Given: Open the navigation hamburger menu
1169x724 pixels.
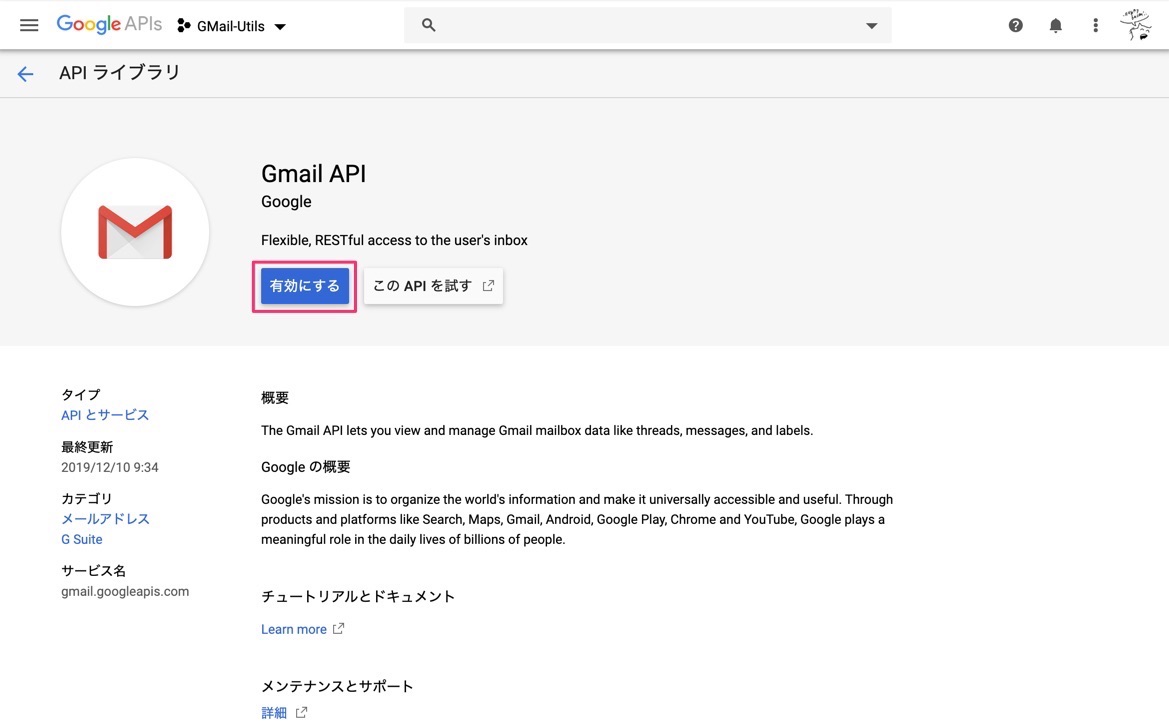Looking at the screenshot, I should pos(28,25).
